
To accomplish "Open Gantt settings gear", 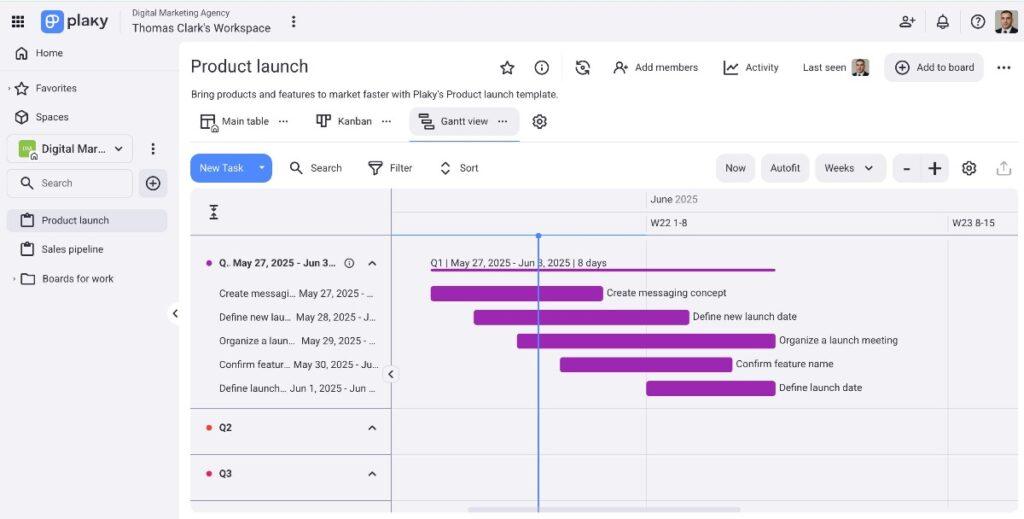I will click(969, 168).
